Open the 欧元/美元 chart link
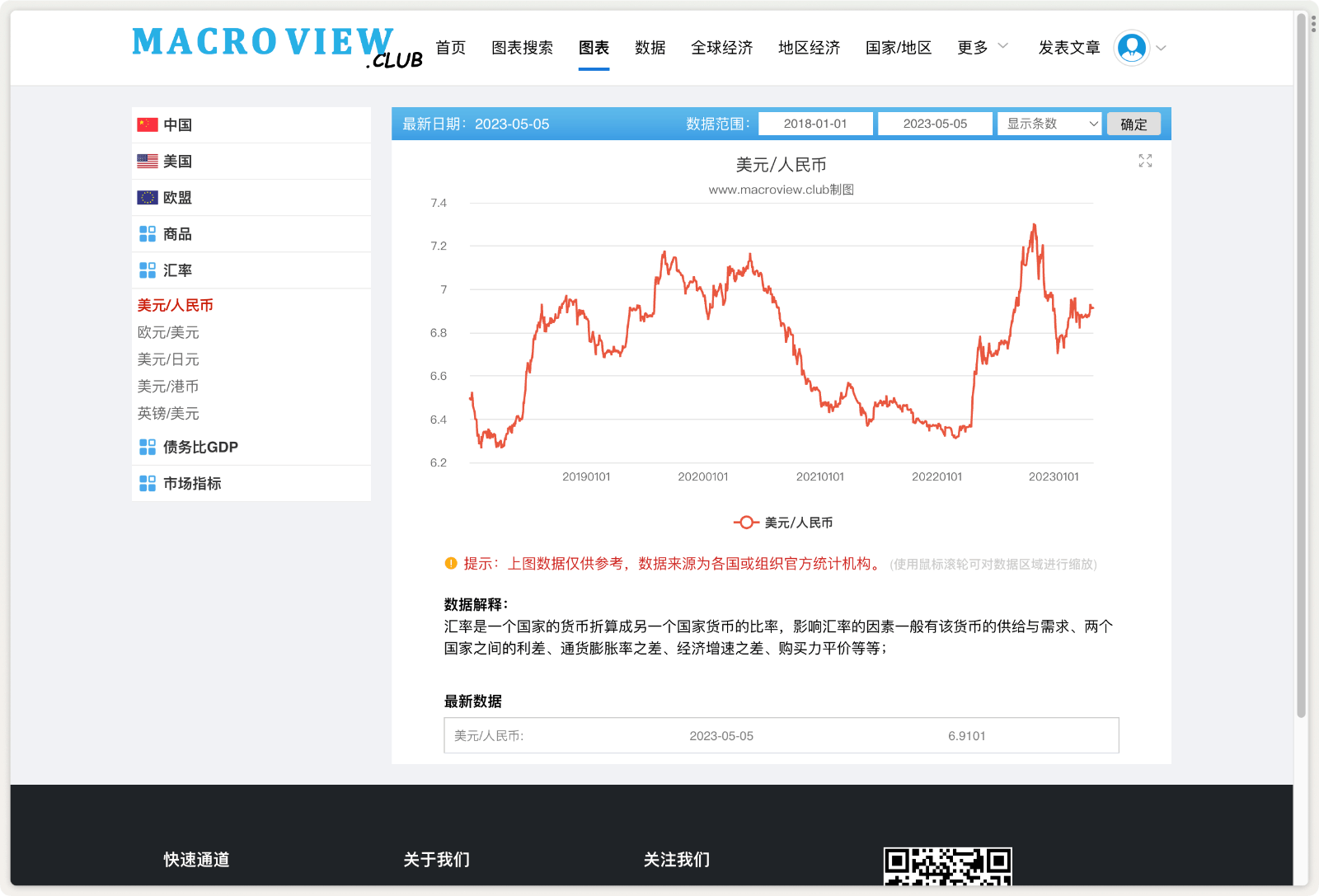The height and width of the screenshot is (896, 1319). pos(168,332)
